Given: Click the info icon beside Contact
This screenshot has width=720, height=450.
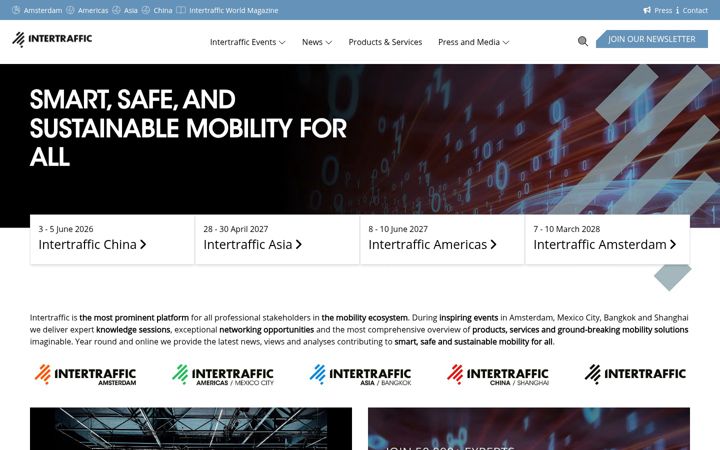Looking at the screenshot, I should point(677,10).
